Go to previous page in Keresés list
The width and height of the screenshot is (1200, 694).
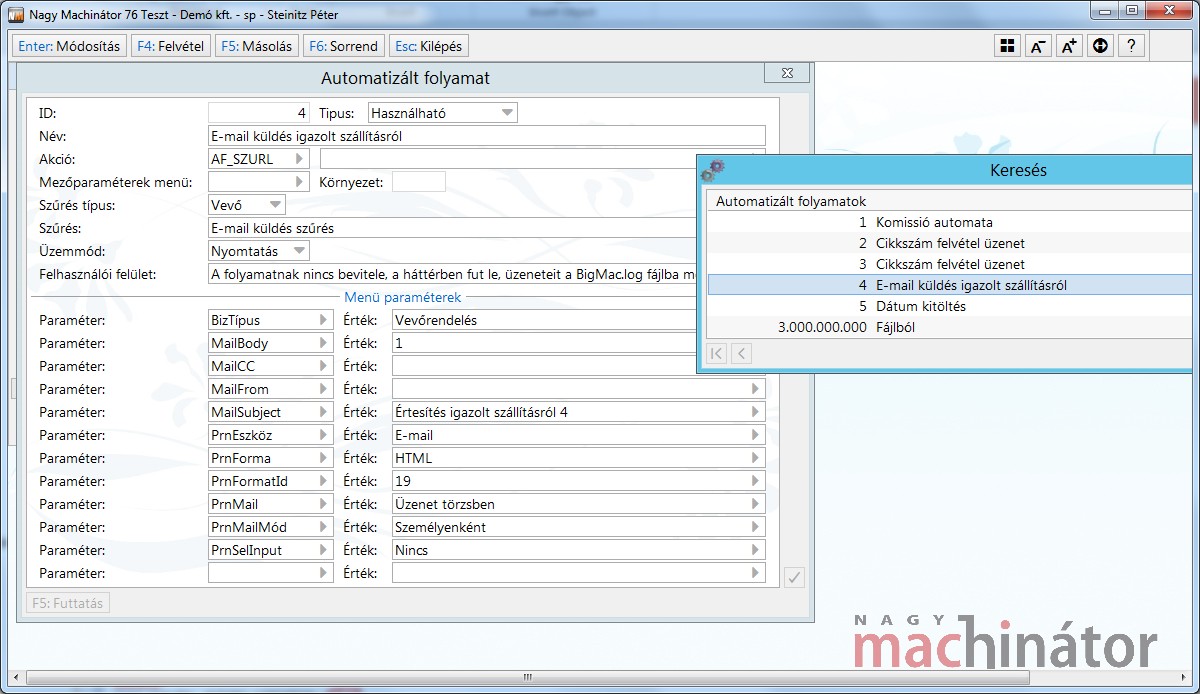click(741, 353)
